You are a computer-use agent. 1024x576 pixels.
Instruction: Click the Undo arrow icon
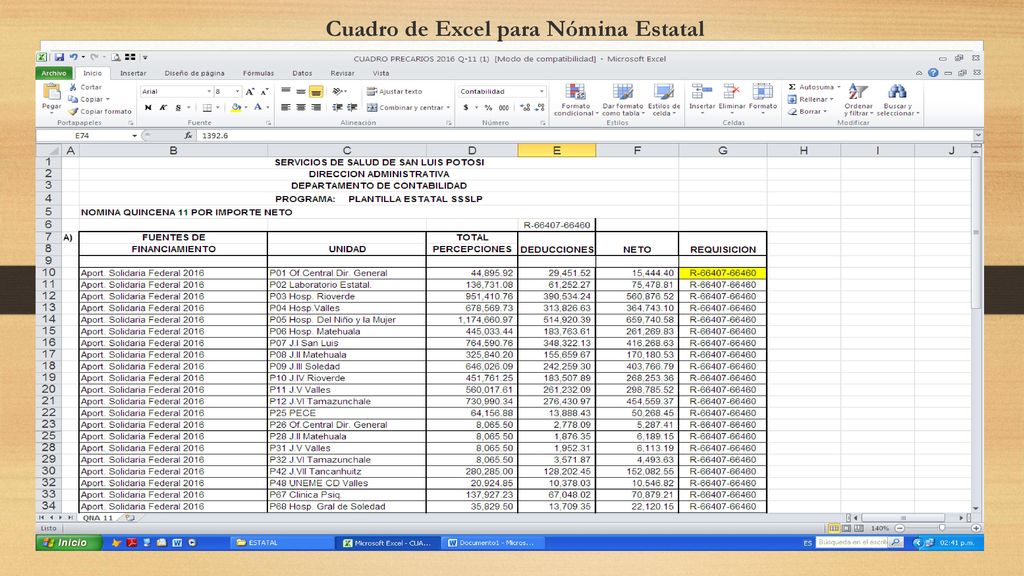point(73,57)
